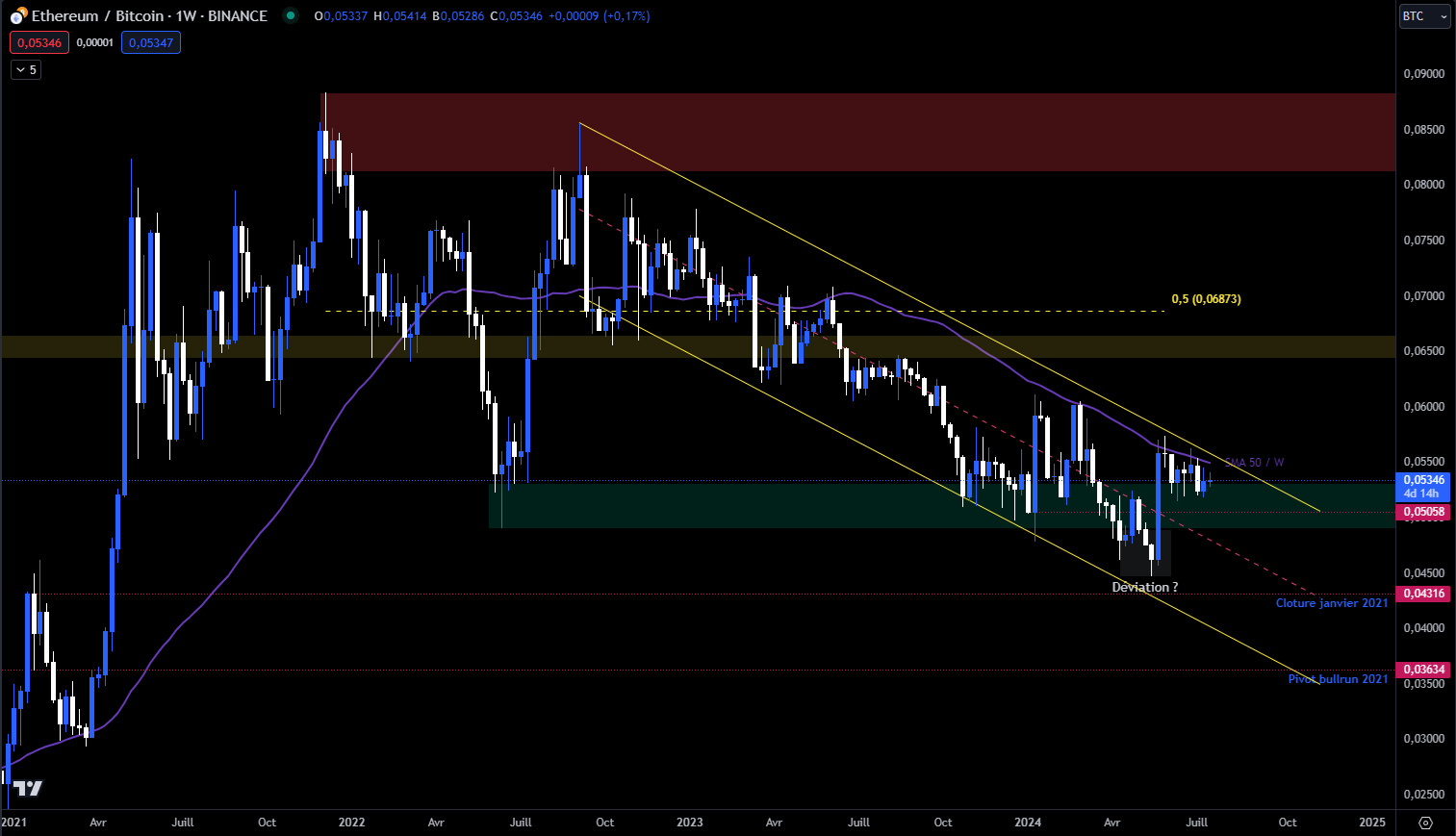Click the 'SMA 50 / W' indicator label

pos(1254,463)
